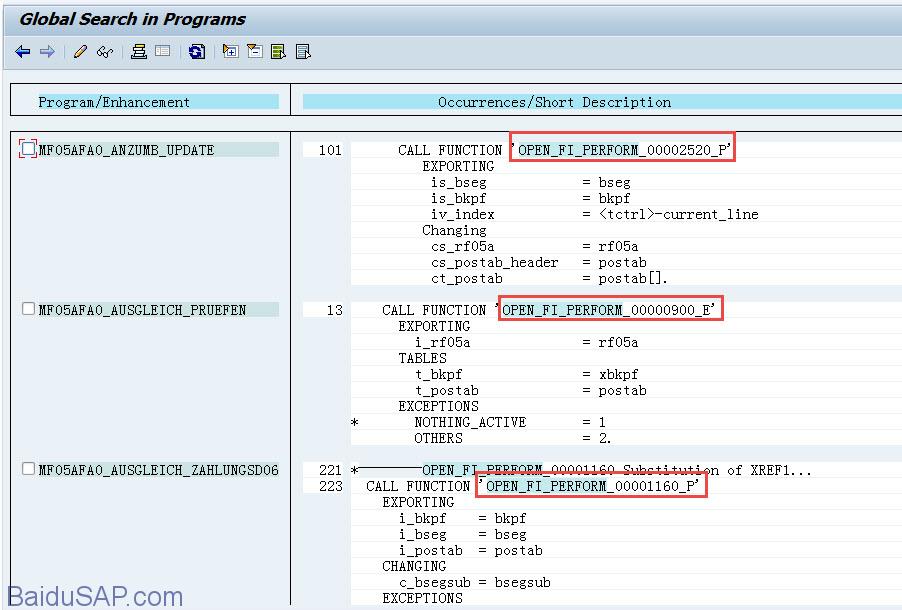Click the back arrow icon

coord(23,52)
